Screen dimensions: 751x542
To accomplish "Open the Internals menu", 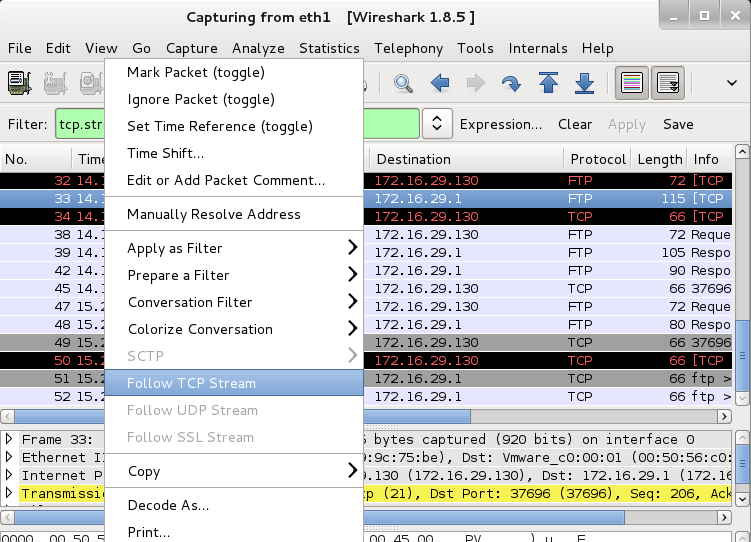I will [538, 48].
